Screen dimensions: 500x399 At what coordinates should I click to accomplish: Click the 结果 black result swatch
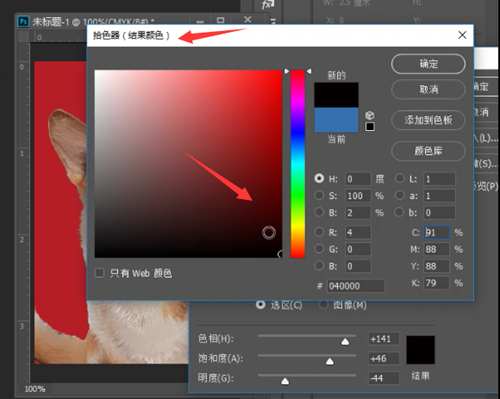click(x=420, y=350)
